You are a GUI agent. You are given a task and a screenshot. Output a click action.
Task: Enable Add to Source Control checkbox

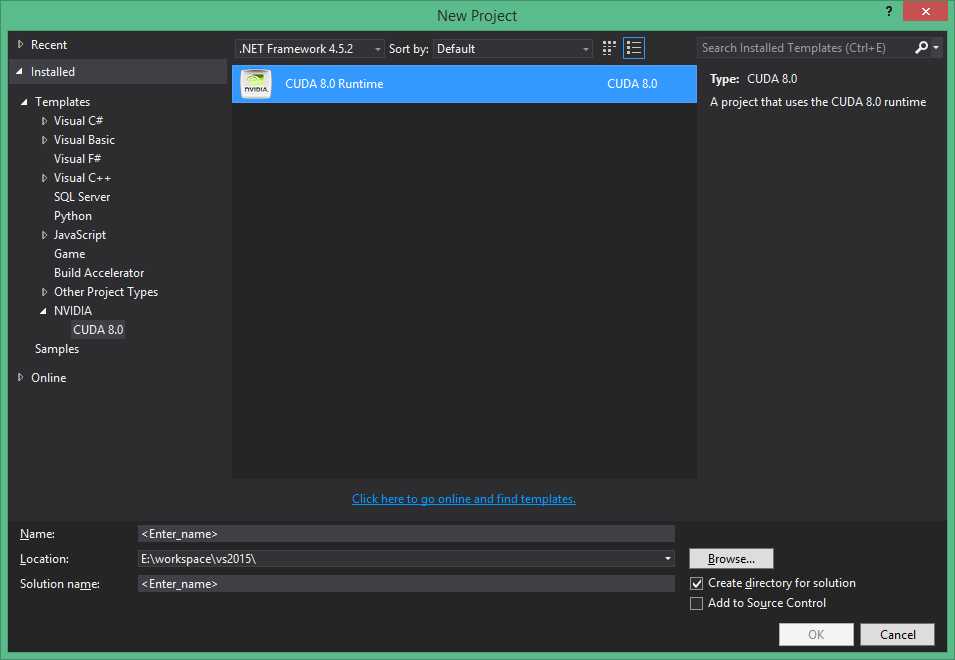(696, 603)
